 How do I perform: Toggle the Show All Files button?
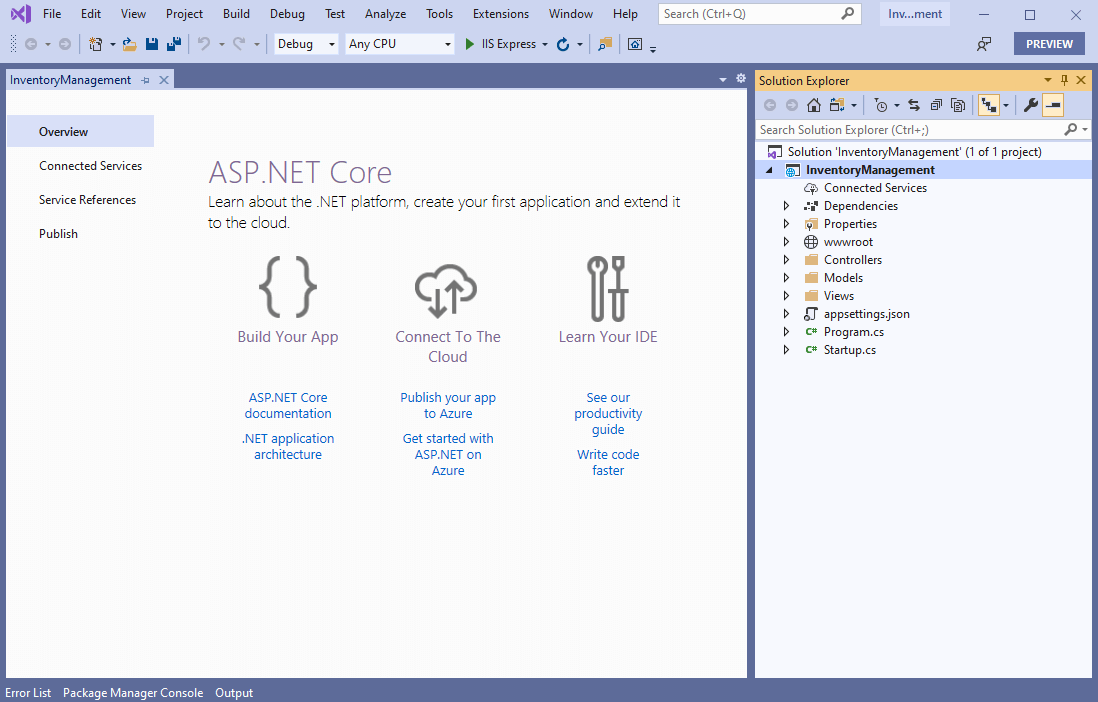[x=958, y=106]
